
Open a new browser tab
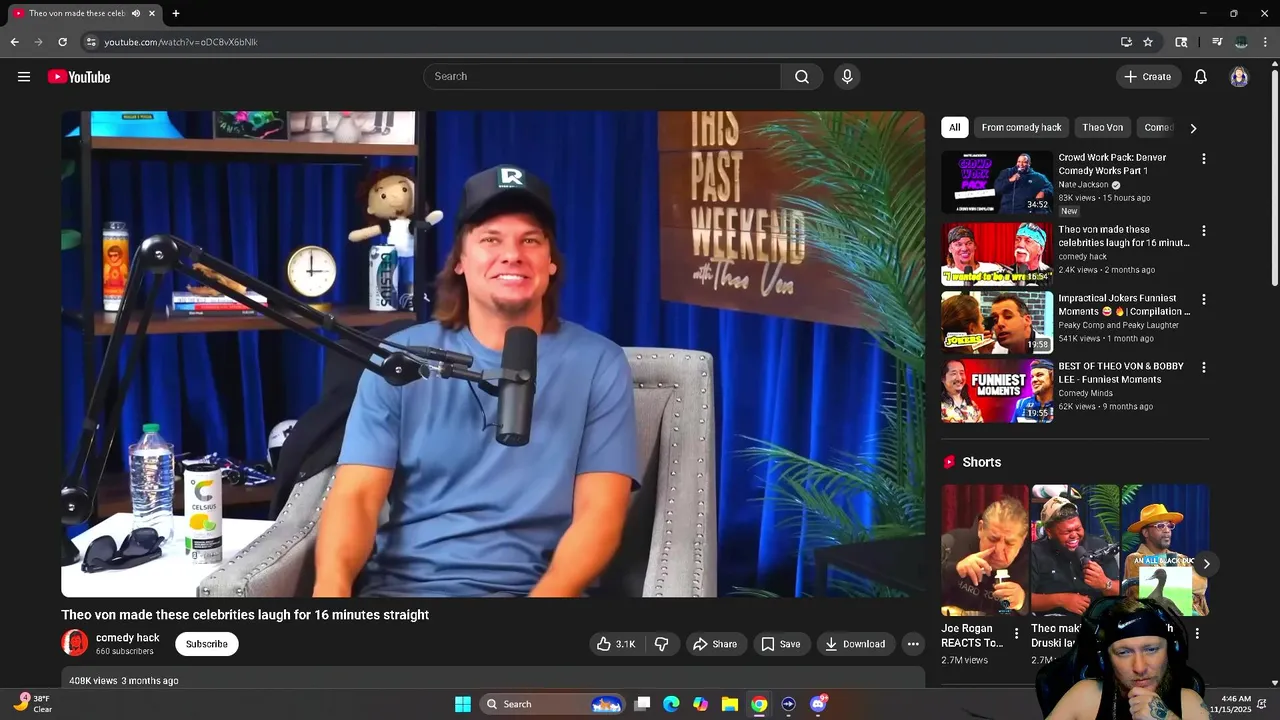click(176, 13)
